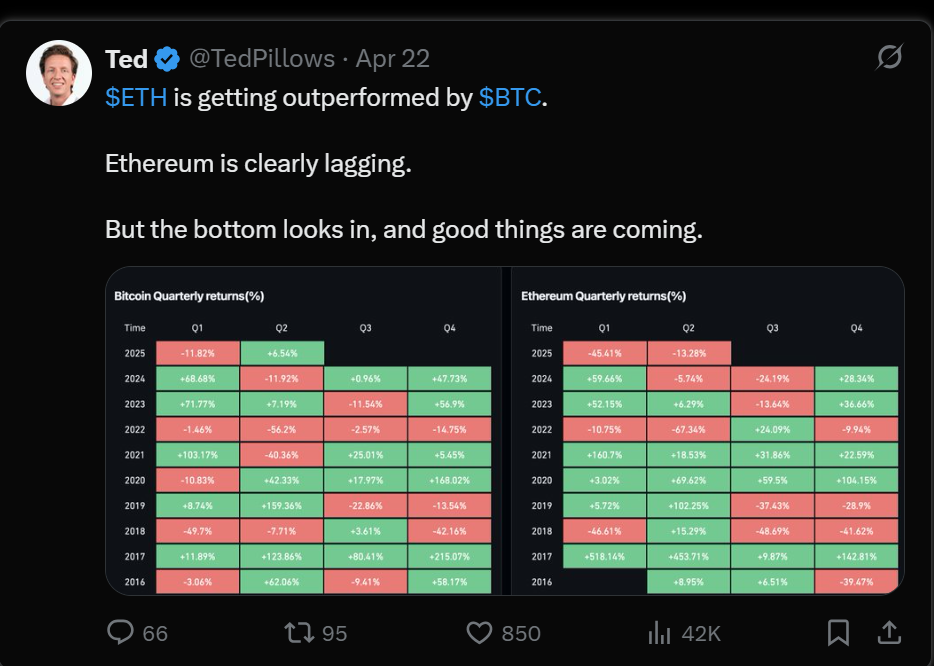The width and height of the screenshot is (934, 666).
Task: Click the 850 likes count
Action: click(520, 633)
